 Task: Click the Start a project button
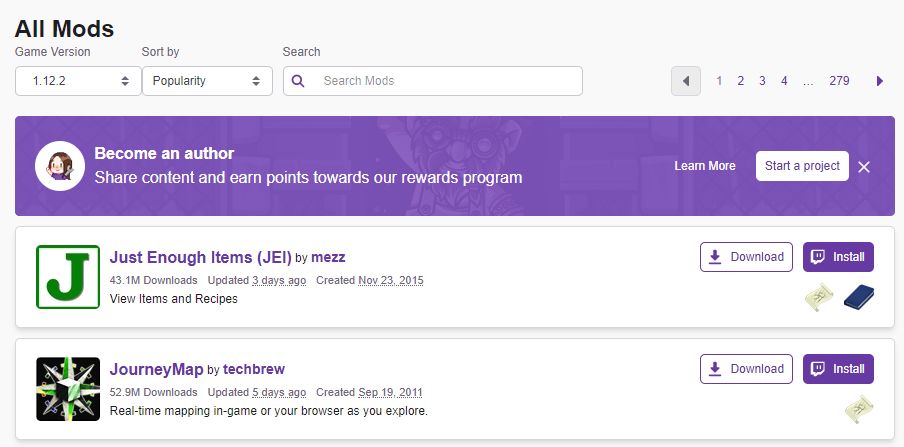(x=802, y=166)
